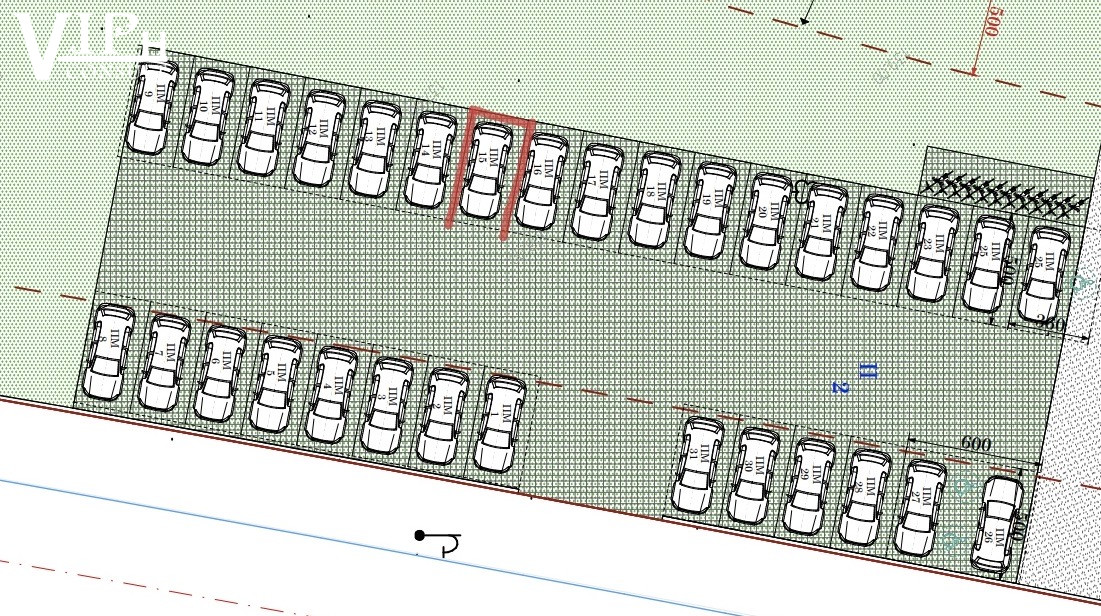The height and width of the screenshot is (616, 1101).
Task: Click parked car number 23
Action: pyautogui.click(x=932, y=252)
